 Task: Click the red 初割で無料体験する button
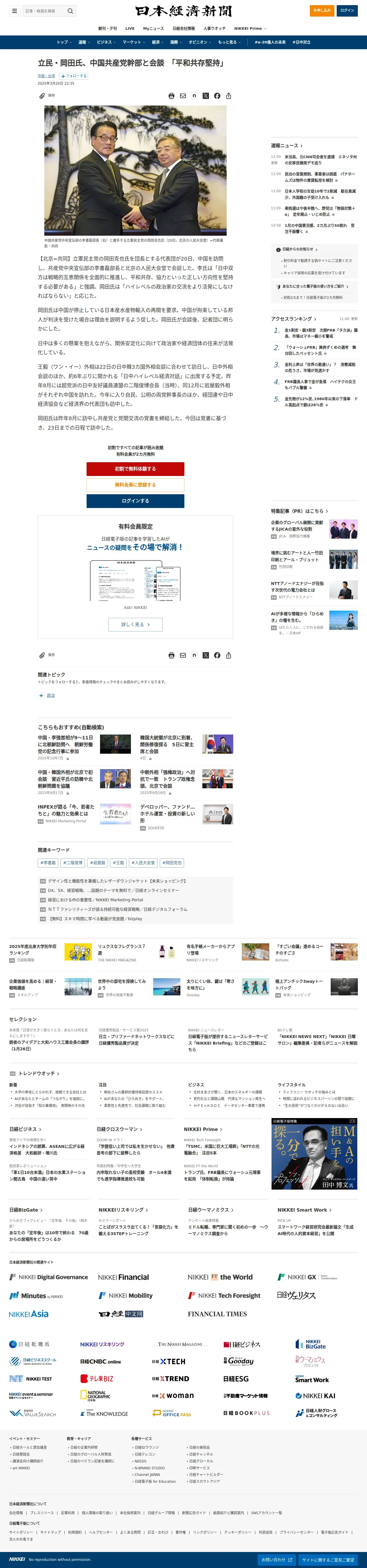pos(135,469)
